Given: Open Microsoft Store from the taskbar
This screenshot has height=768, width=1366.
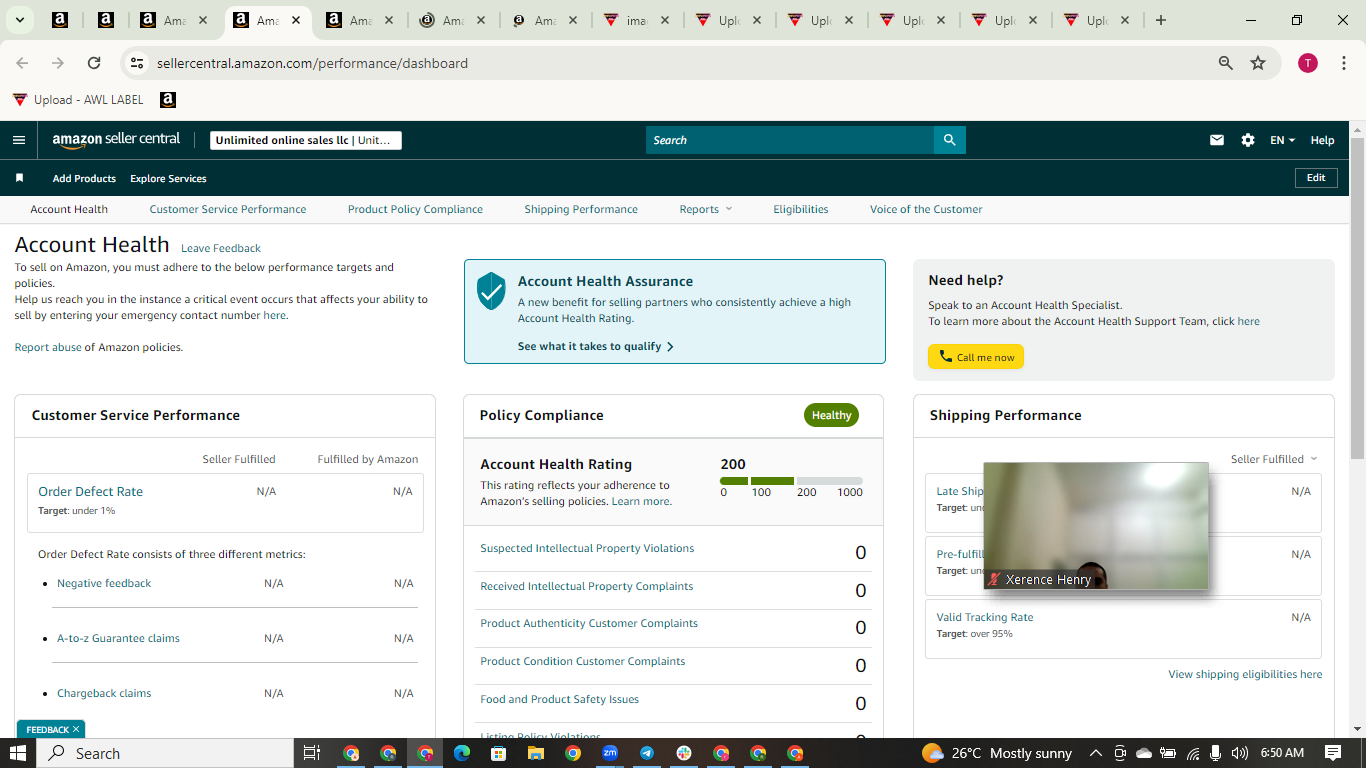Looking at the screenshot, I should tap(499, 753).
